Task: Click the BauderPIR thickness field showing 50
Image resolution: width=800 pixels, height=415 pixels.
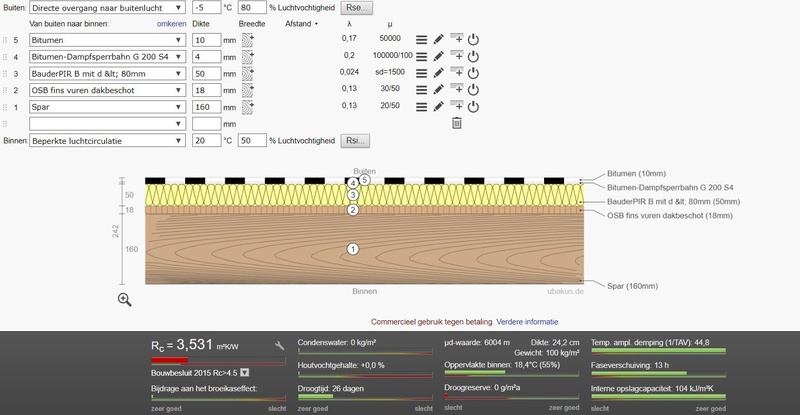Action: coord(207,74)
